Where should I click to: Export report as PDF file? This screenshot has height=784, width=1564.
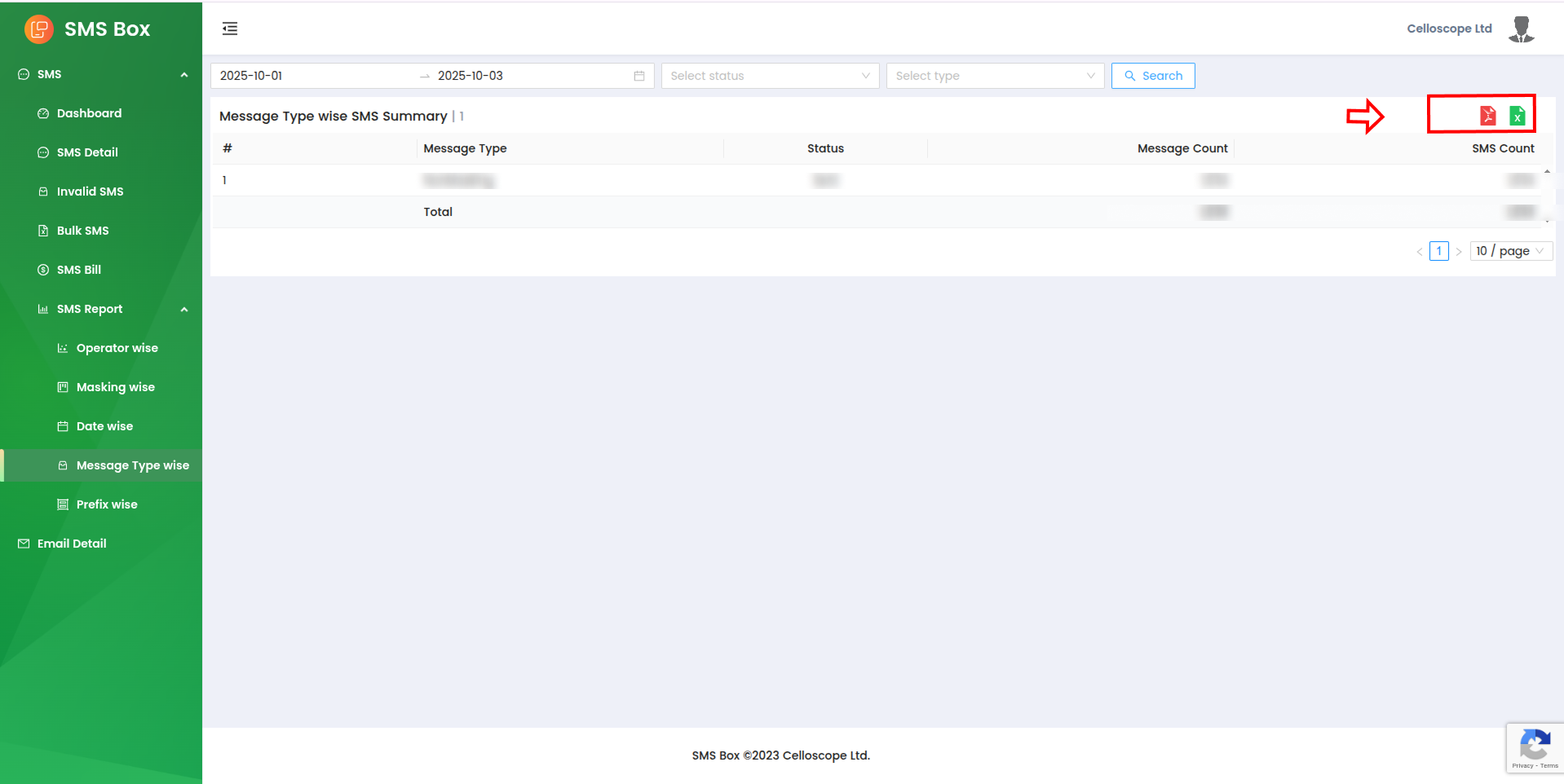1487,116
